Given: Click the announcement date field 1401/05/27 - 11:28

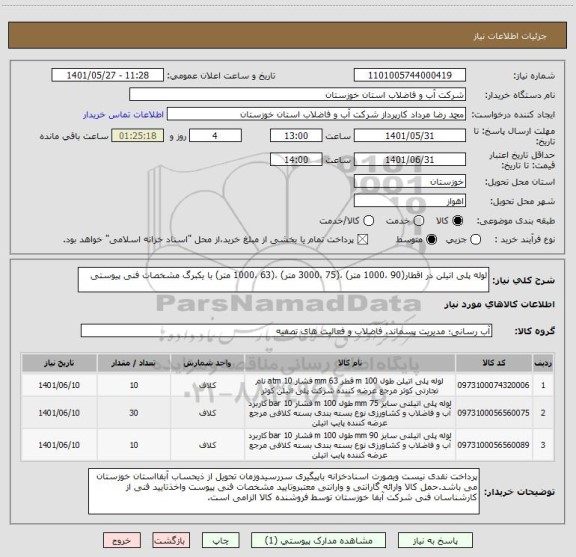Looking at the screenshot, I should point(107,75).
